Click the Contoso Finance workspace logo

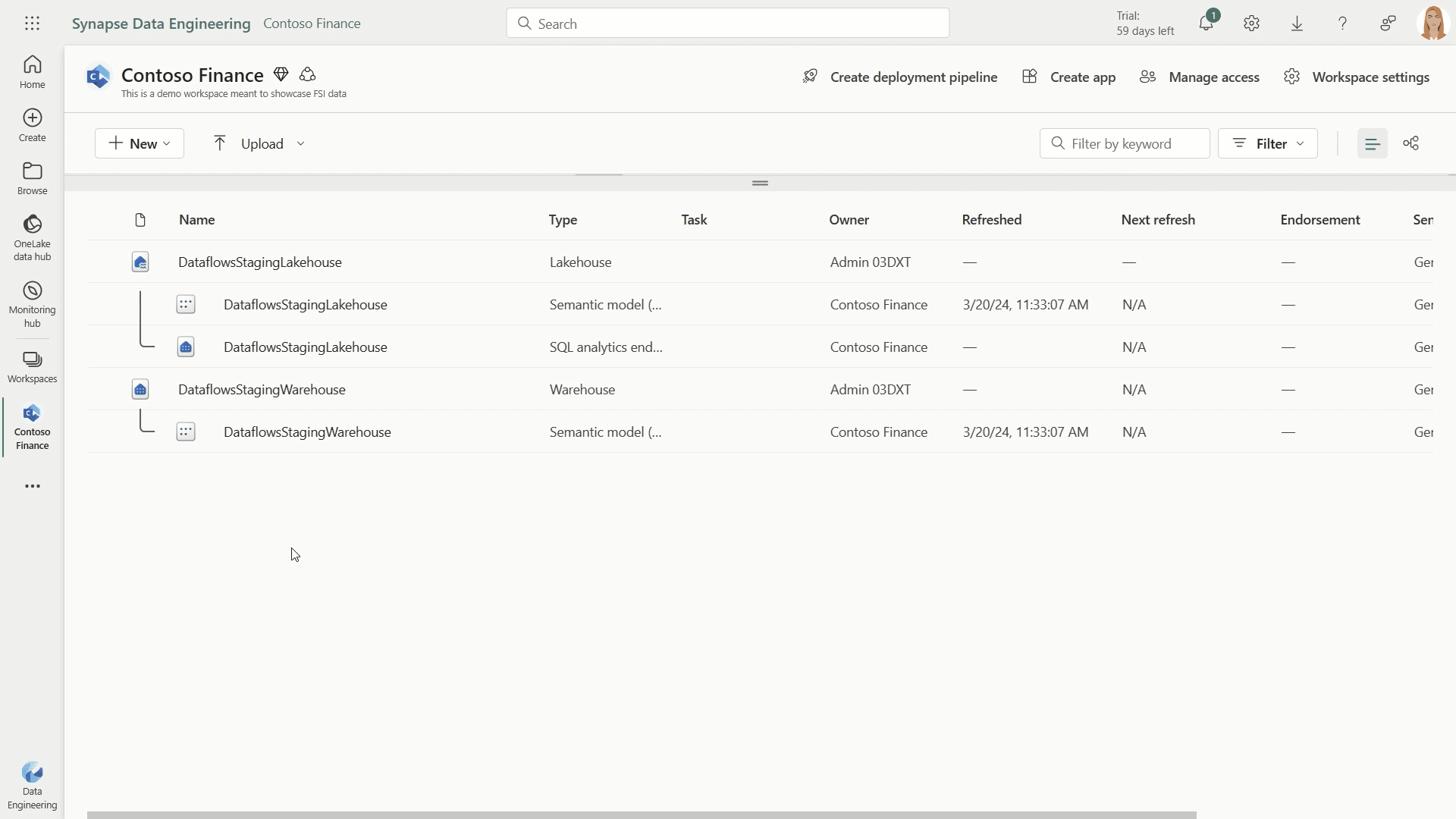point(98,77)
